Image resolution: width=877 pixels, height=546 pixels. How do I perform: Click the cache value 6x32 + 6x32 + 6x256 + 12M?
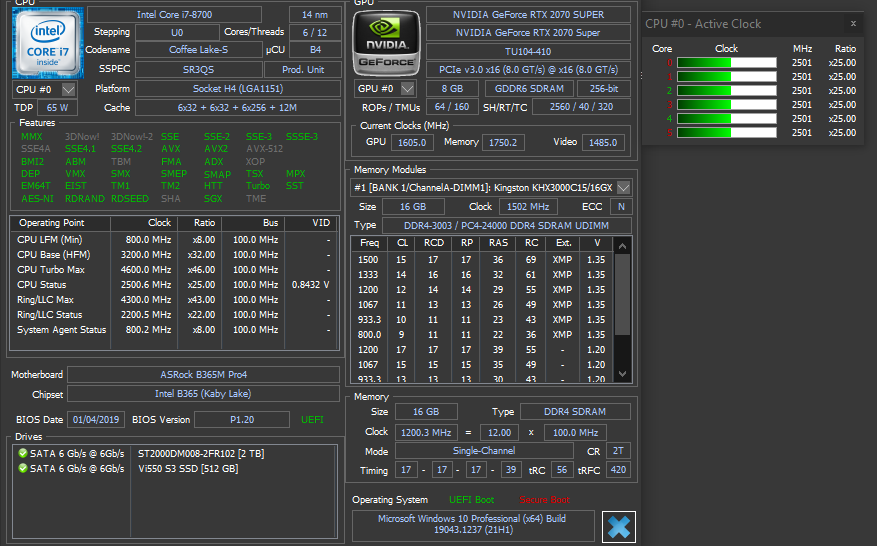click(x=238, y=107)
